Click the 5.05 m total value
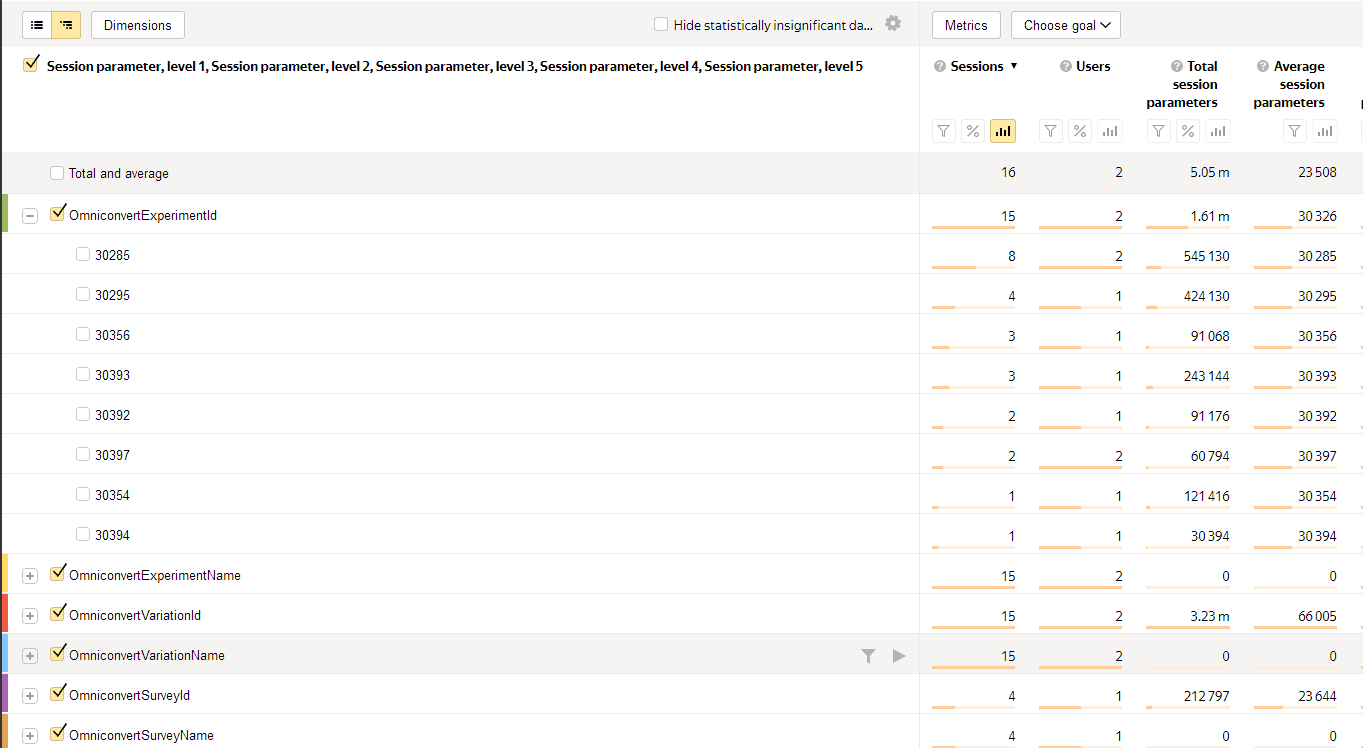This screenshot has height=748, width=1363. tap(1210, 173)
